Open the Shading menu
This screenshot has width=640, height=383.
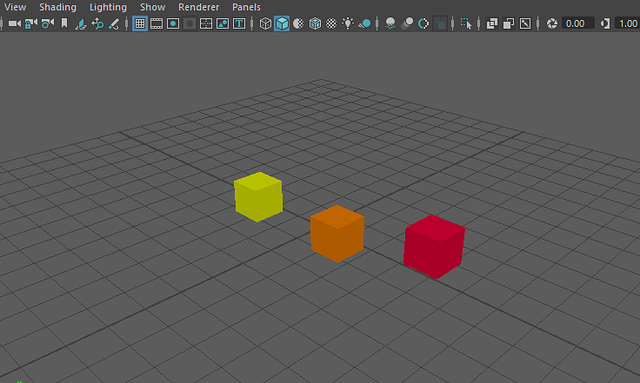click(58, 7)
